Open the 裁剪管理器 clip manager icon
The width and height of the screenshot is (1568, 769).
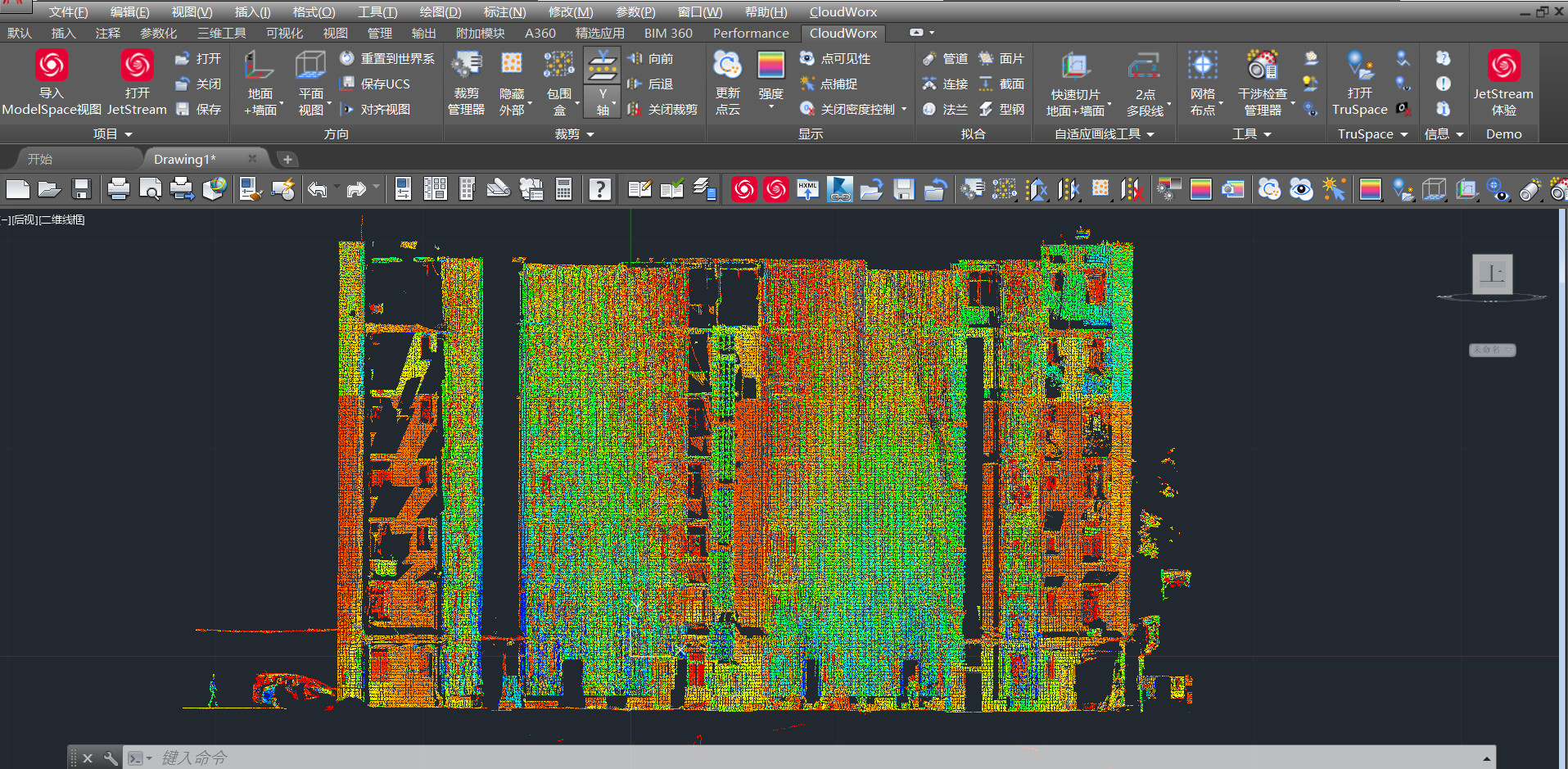tap(466, 82)
